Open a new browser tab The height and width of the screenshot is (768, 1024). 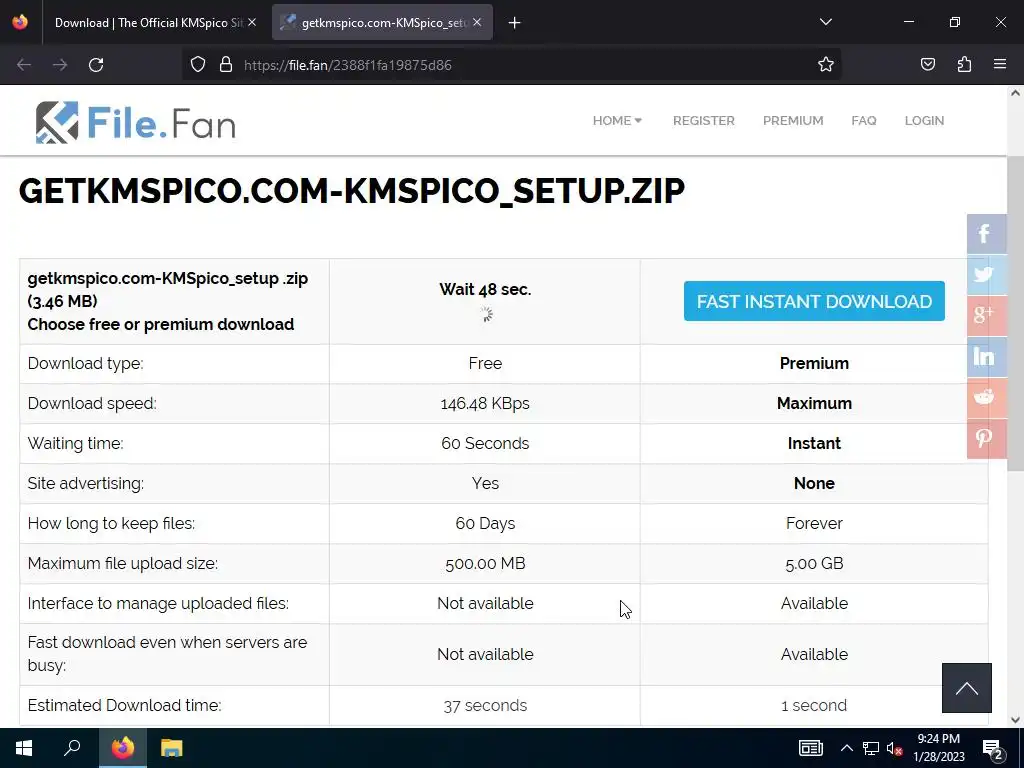coord(514,23)
